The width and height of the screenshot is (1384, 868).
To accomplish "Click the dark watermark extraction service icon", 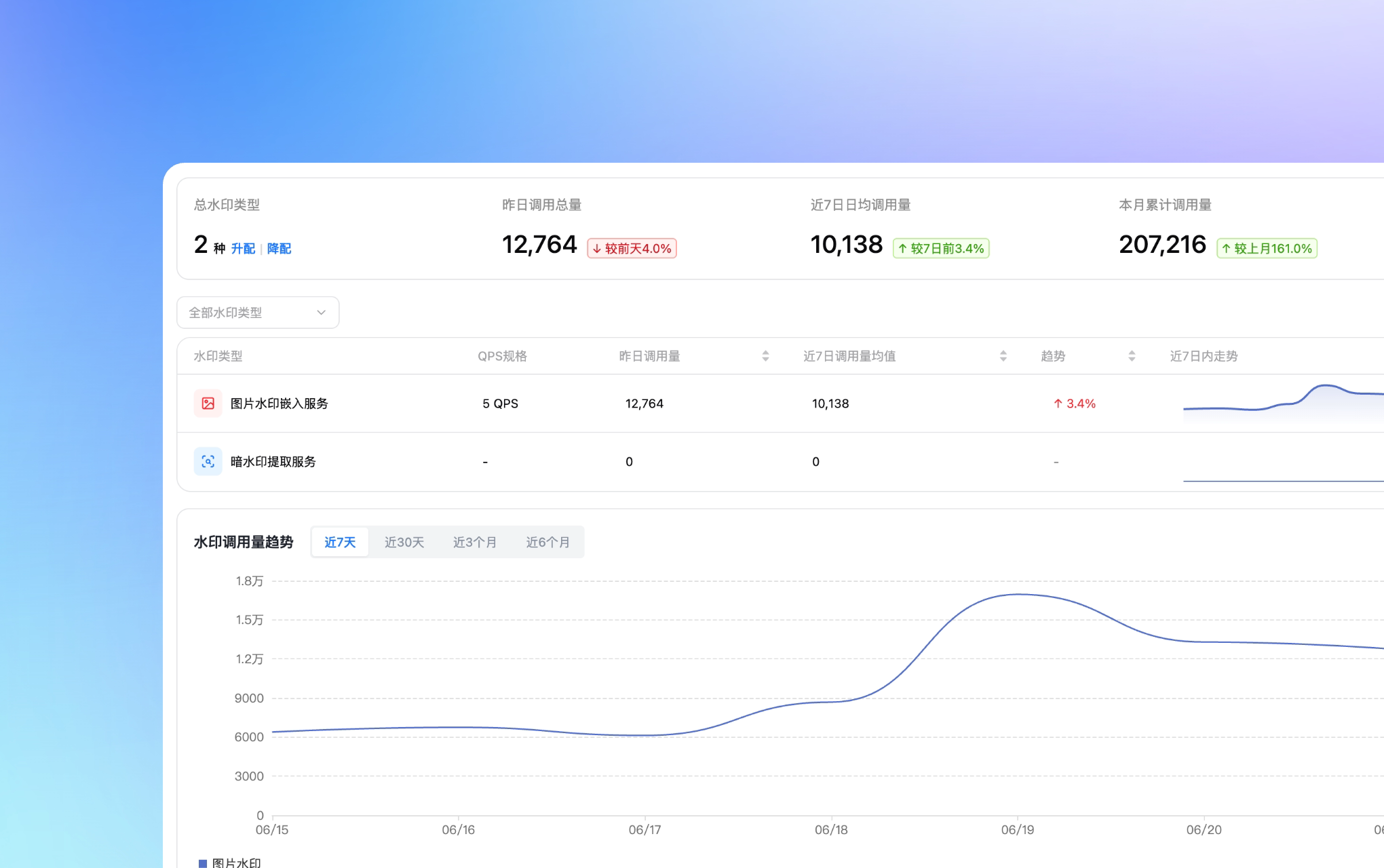I will coord(208,462).
